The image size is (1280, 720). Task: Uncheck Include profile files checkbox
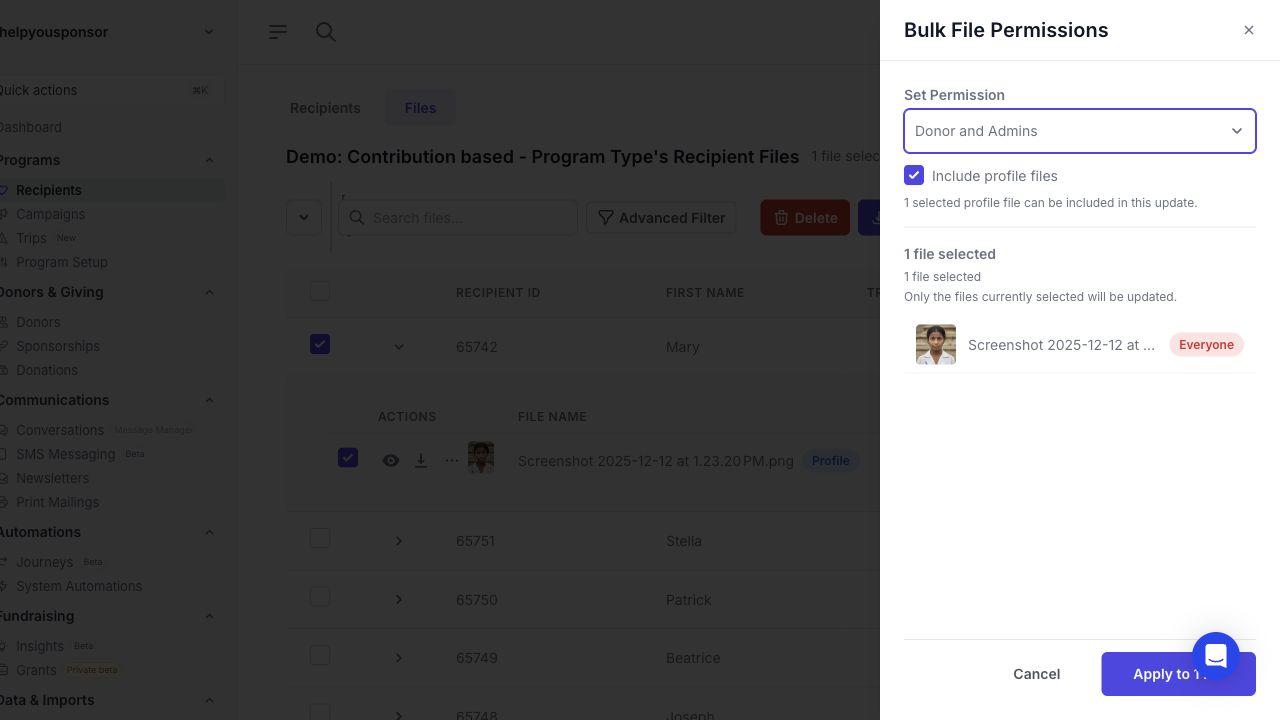(914, 176)
